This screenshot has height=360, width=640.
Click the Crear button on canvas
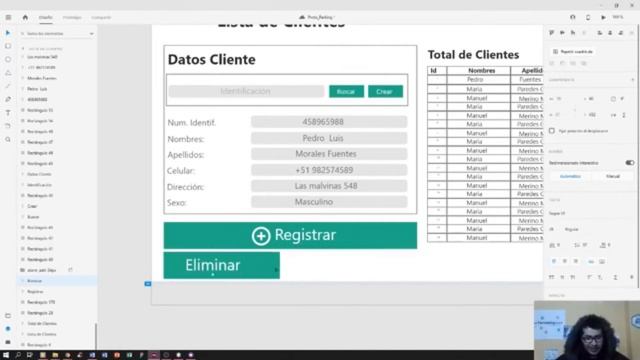point(385,91)
